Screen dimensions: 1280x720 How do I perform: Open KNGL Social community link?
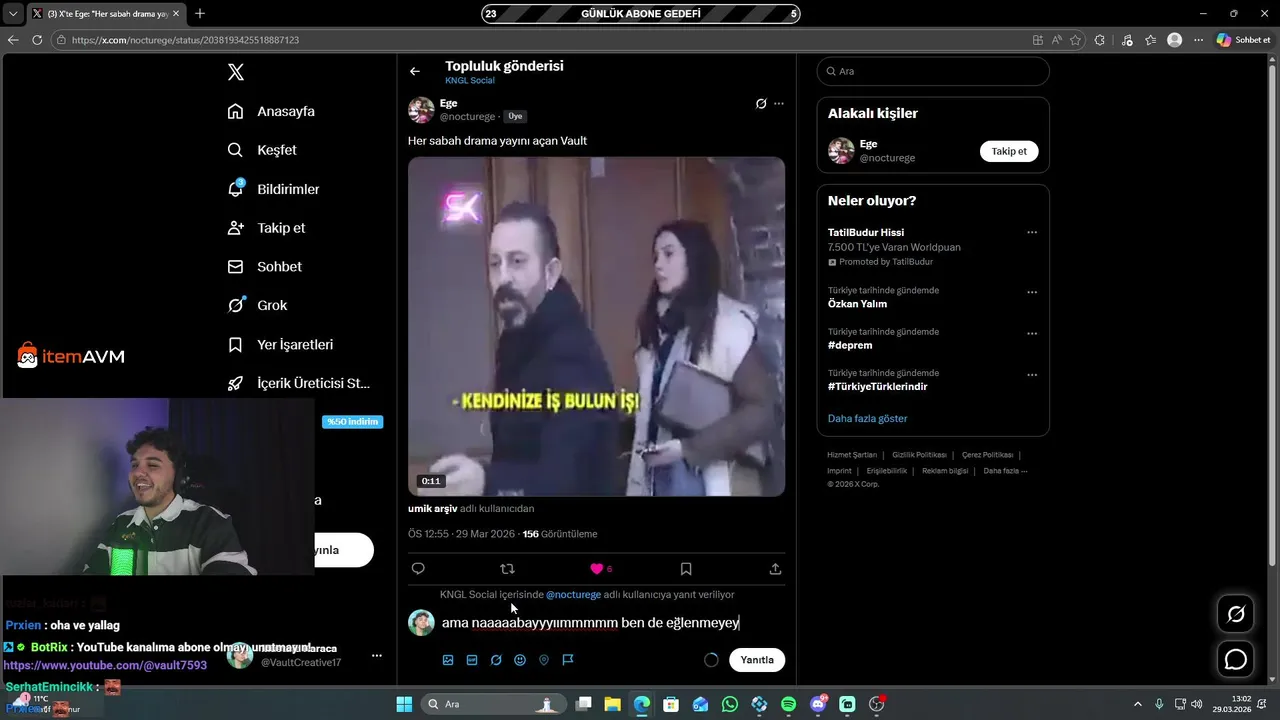coord(470,80)
